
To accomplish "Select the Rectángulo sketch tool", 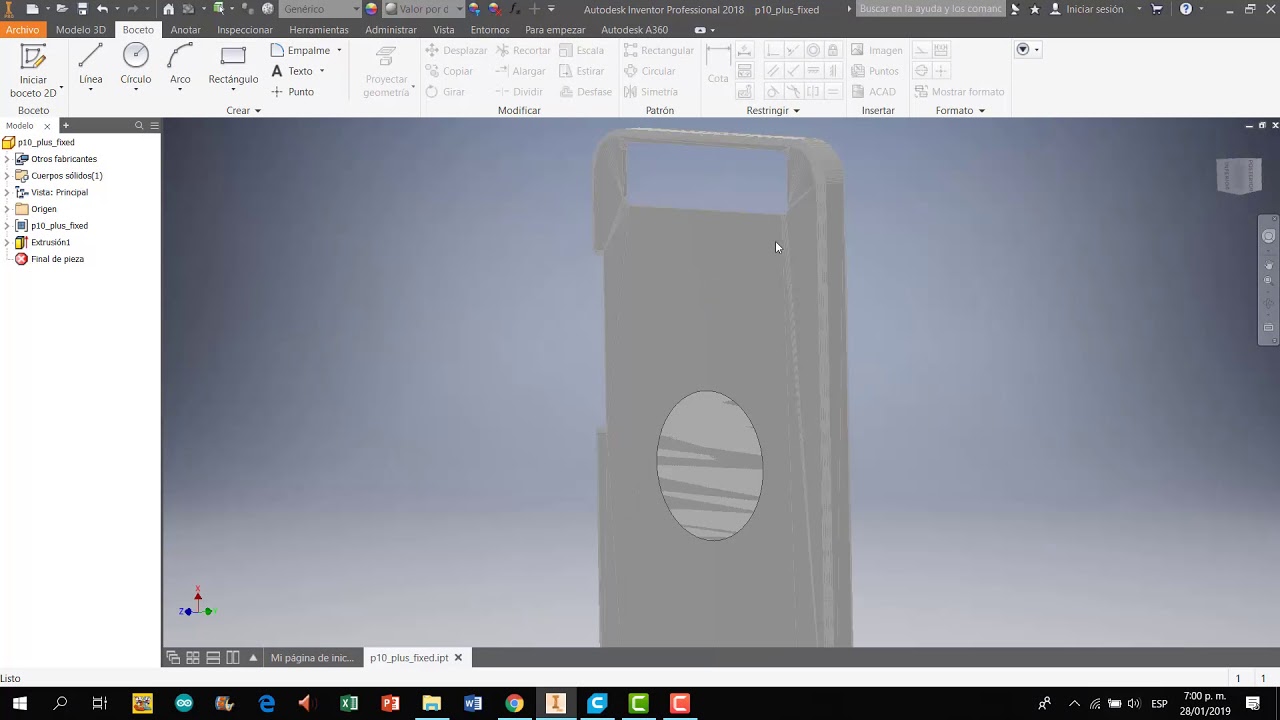I will click(x=233, y=66).
